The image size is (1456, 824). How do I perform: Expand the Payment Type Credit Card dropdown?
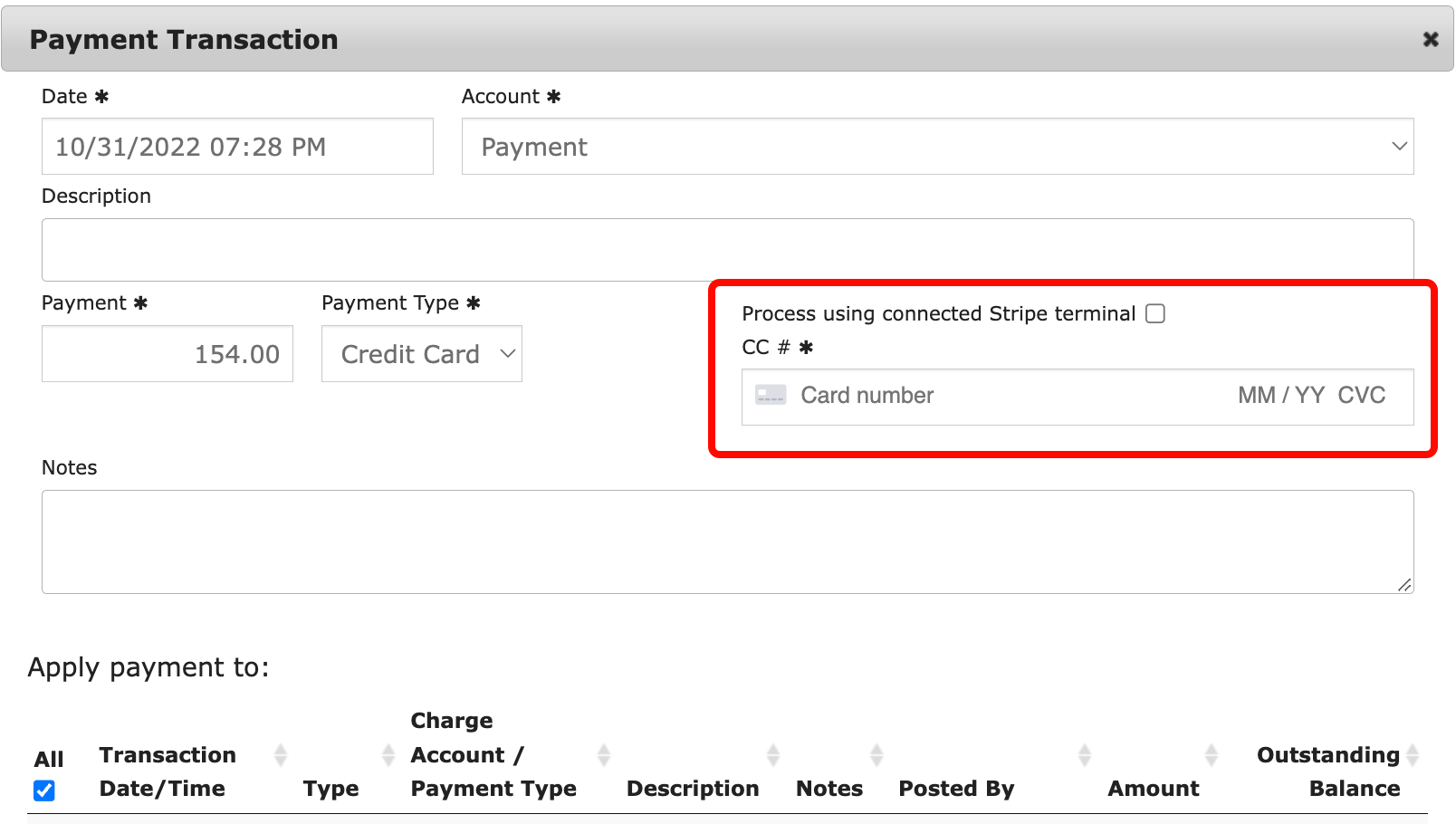pyautogui.click(x=421, y=354)
